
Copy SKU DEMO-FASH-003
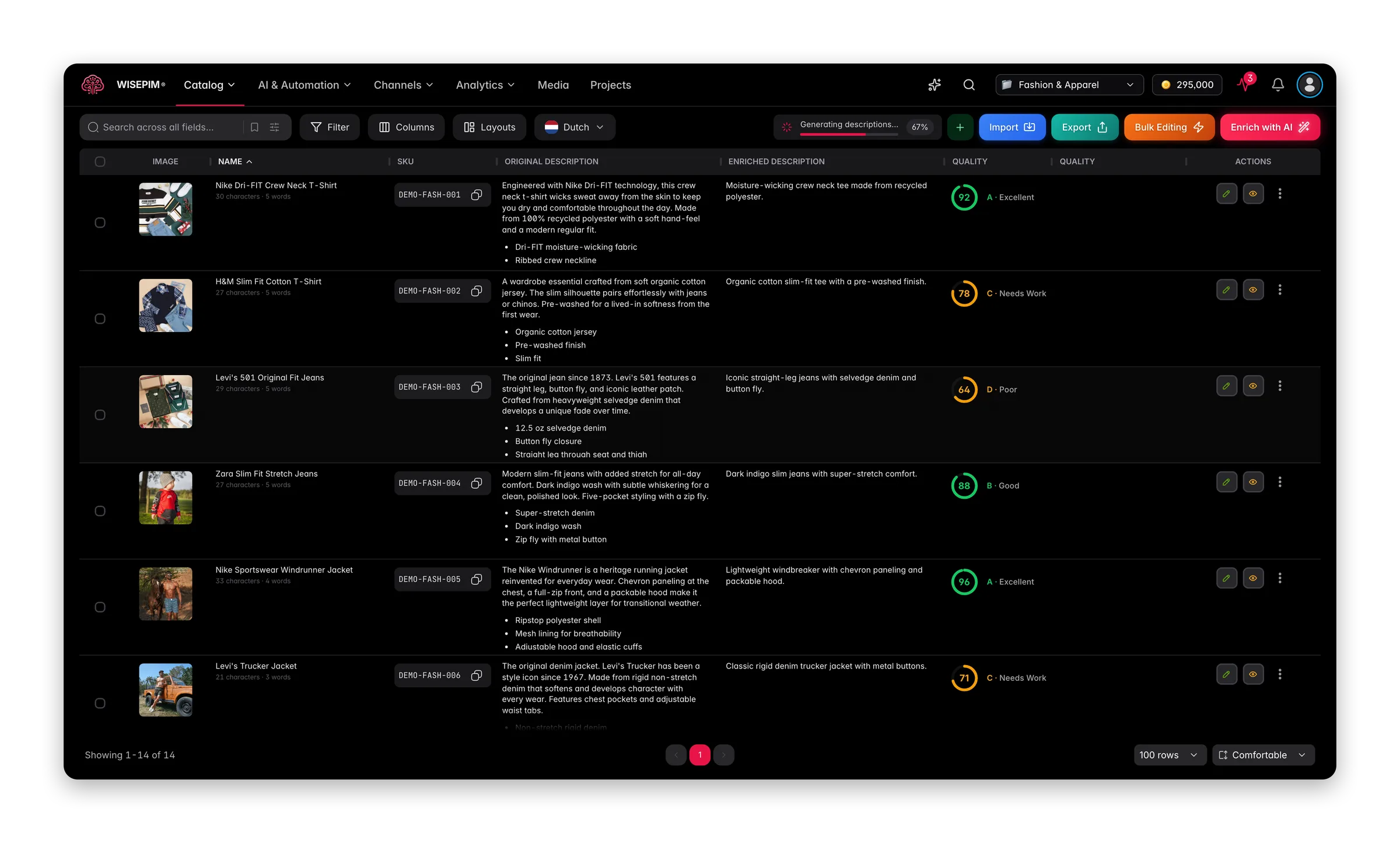coord(477,387)
